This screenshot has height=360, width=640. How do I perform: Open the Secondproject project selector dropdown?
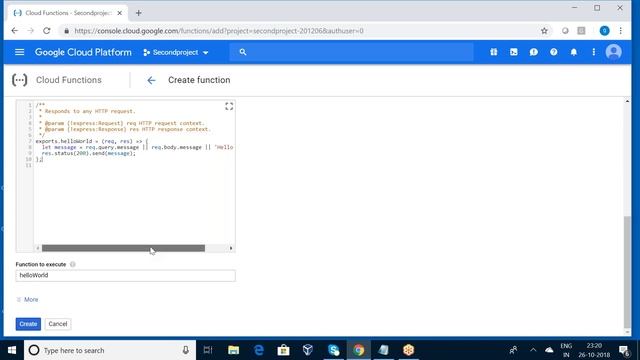(x=176, y=52)
